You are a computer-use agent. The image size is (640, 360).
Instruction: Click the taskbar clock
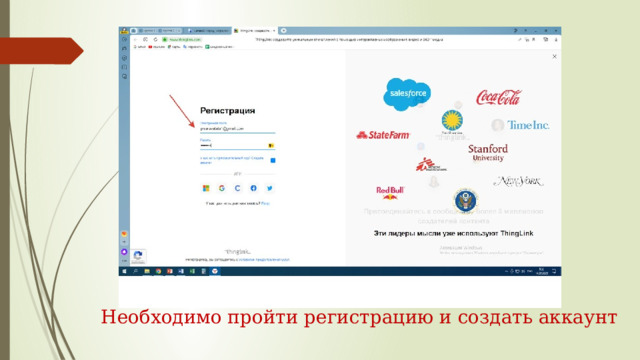(x=542, y=271)
